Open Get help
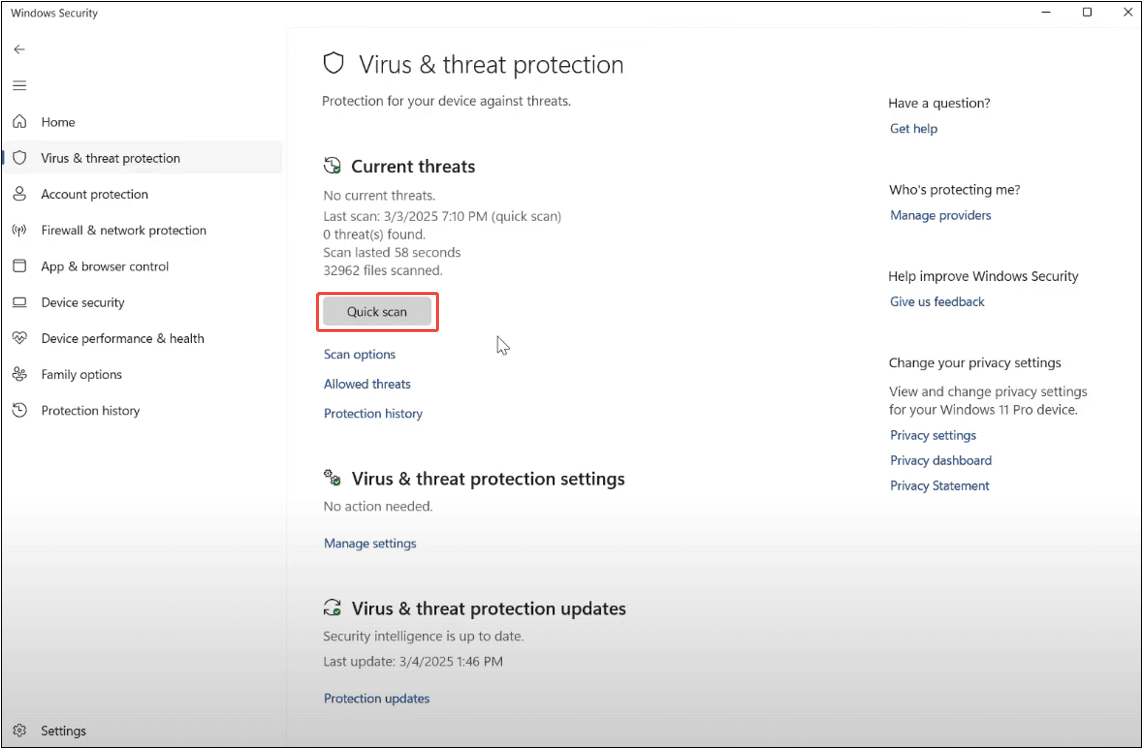This screenshot has height=749, width=1143. pos(912,128)
